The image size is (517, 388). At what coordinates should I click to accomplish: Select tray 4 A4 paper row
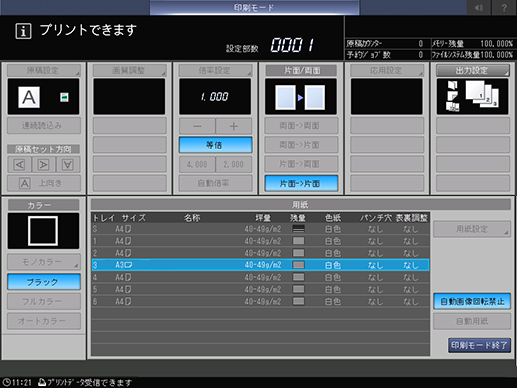[260, 277]
